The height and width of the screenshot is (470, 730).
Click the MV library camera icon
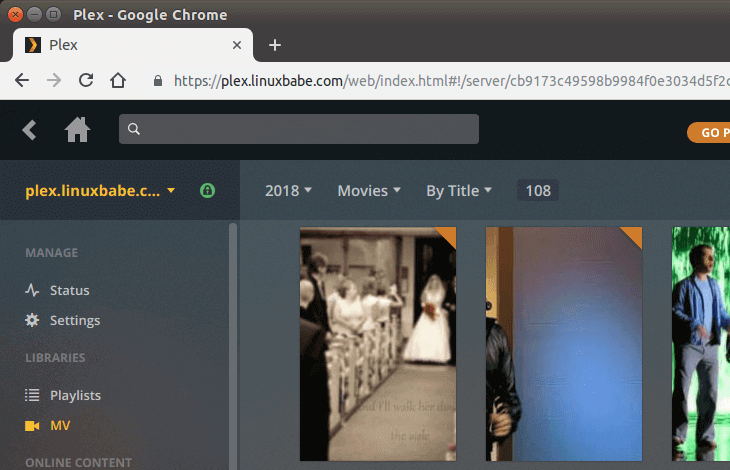[32, 425]
